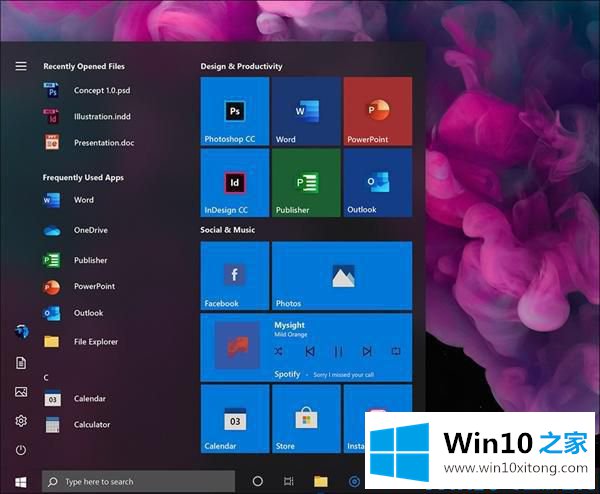Click the Spotify album art thumbnail
The image size is (600, 494).
[x=237, y=346]
